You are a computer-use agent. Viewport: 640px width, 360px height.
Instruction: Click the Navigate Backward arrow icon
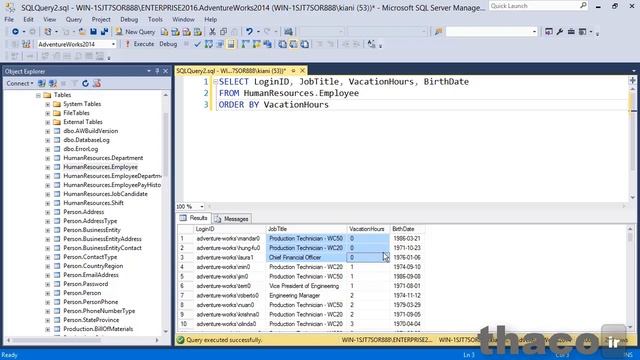[15, 31]
